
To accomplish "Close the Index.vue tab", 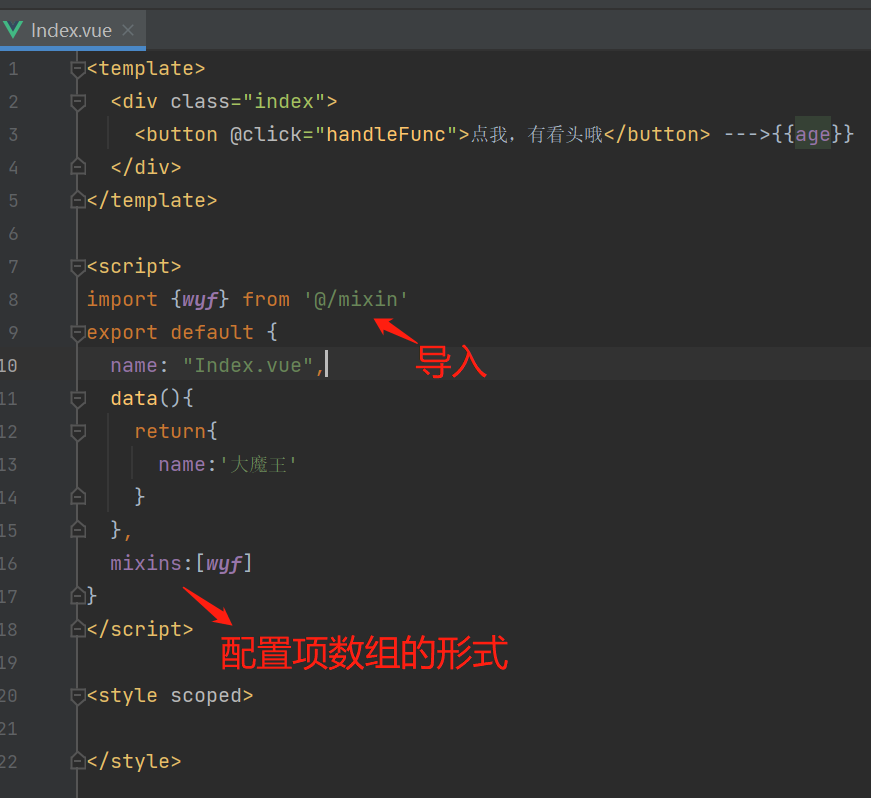I will (x=128, y=30).
